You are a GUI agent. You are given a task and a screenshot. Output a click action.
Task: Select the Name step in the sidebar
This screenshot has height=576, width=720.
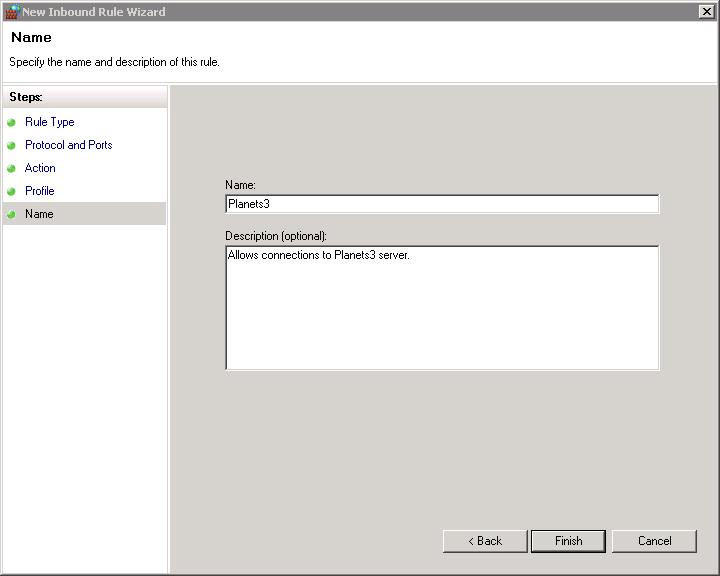39,214
